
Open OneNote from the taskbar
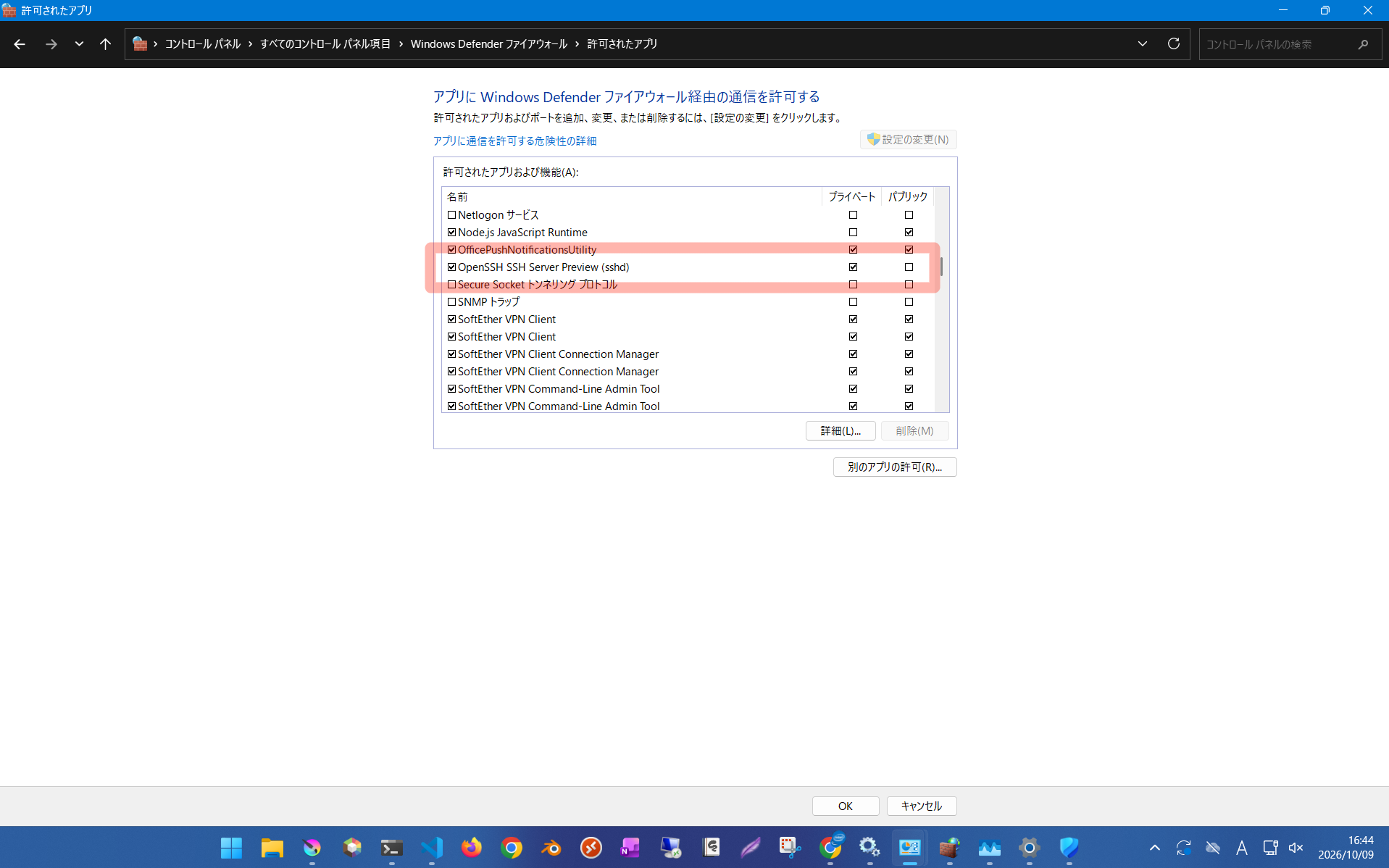click(x=630, y=847)
